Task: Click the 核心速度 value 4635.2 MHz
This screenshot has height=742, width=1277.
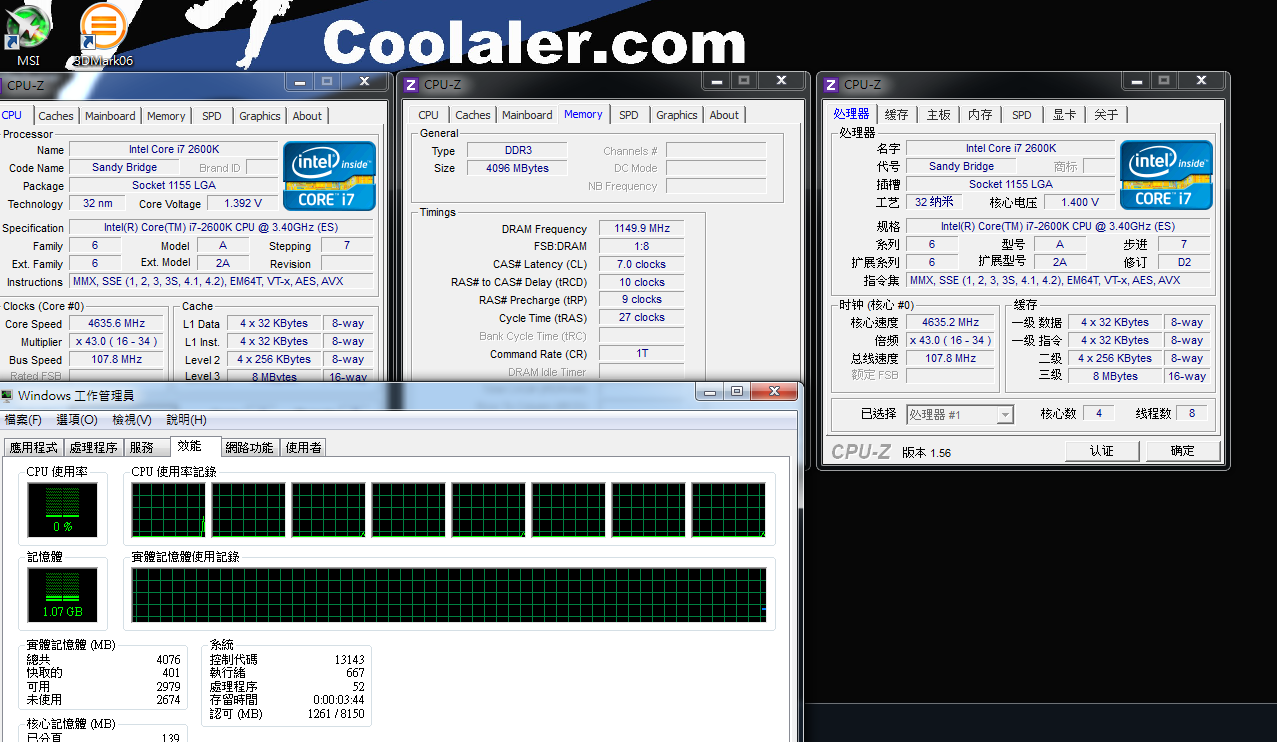Action: coord(950,322)
